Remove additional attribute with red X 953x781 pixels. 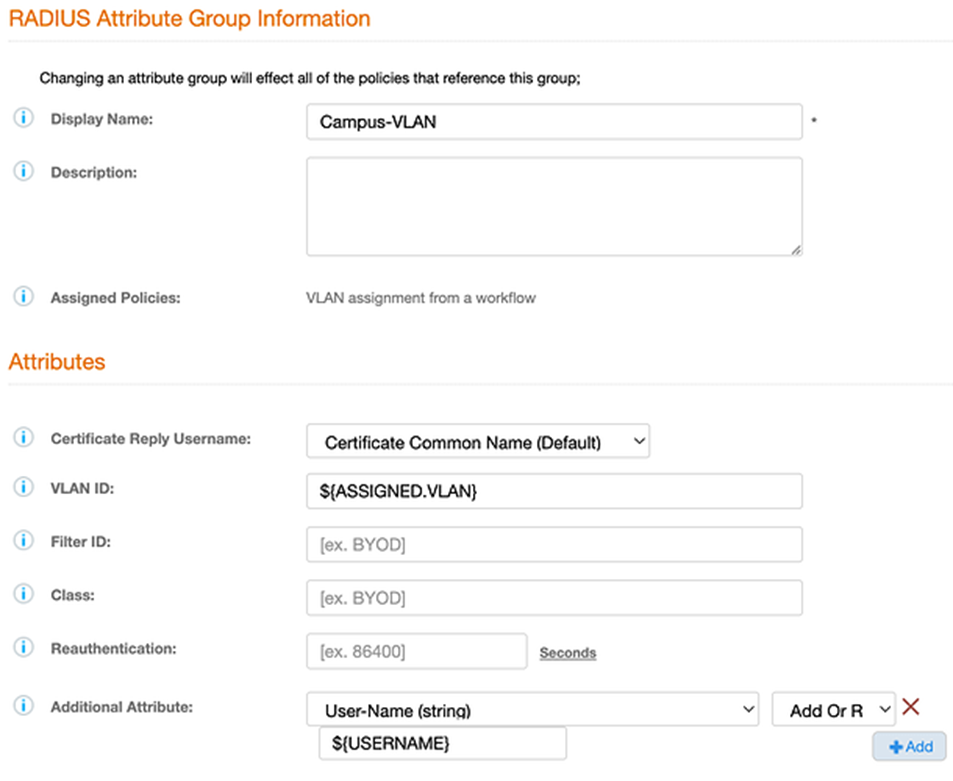pos(910,708)
